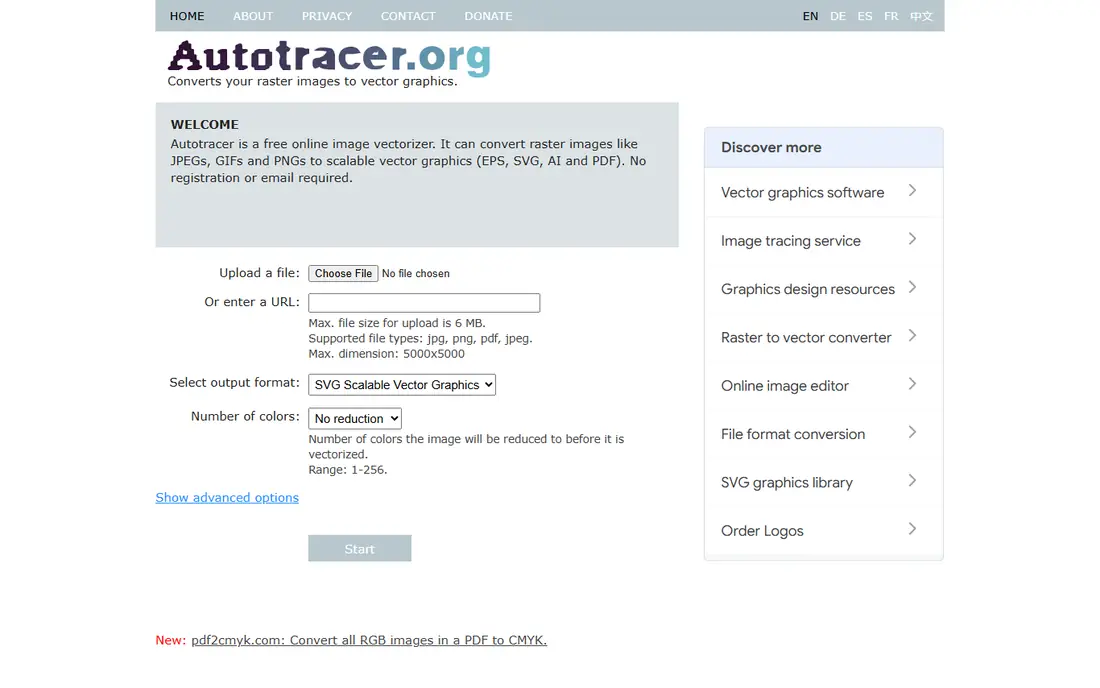Open the pdf2cmyk.com link

point(369,640)
